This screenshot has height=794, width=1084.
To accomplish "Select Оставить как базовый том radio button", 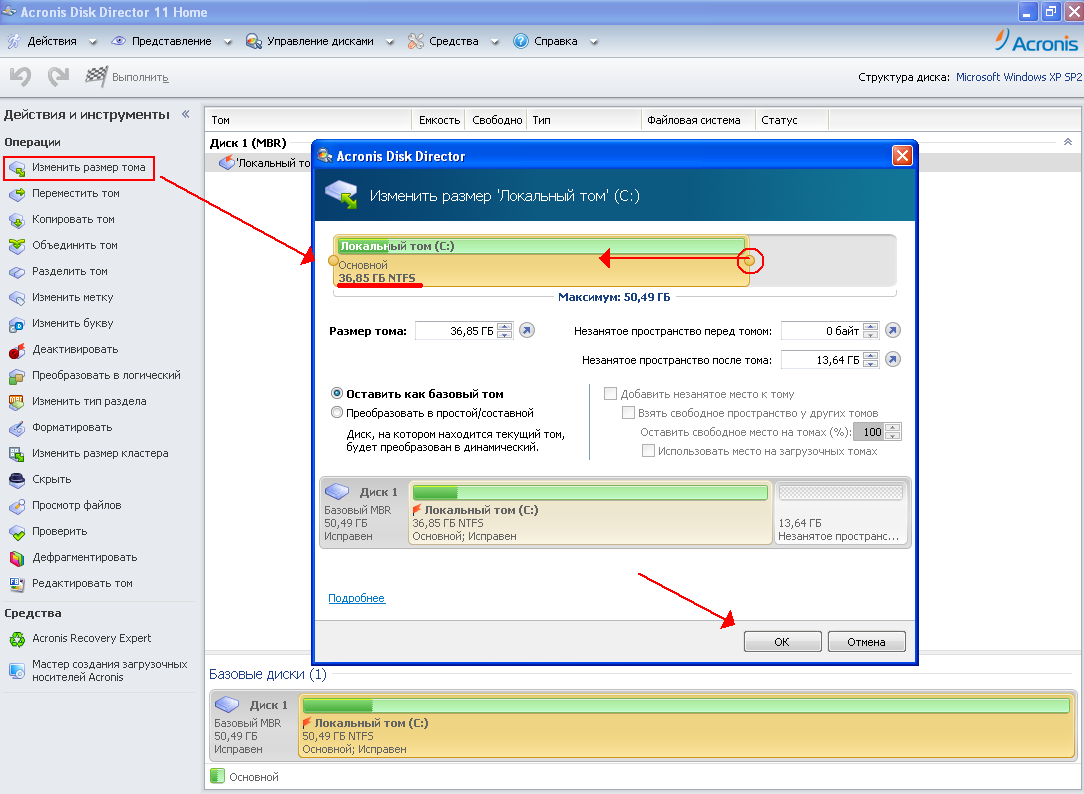I will point(337,393).
